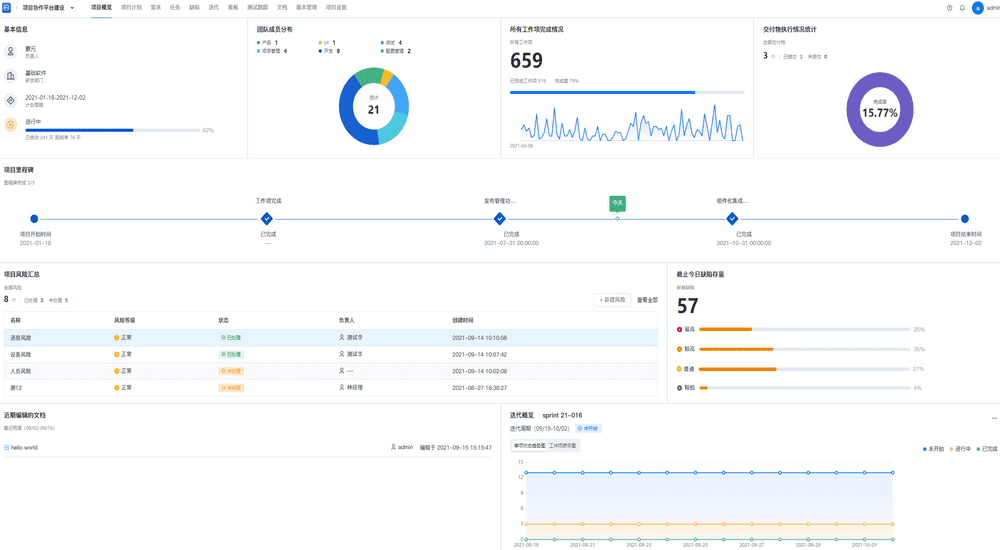Open the hello world document
The height and width of the screenshot is (550, 1000).
coord(24,448)
